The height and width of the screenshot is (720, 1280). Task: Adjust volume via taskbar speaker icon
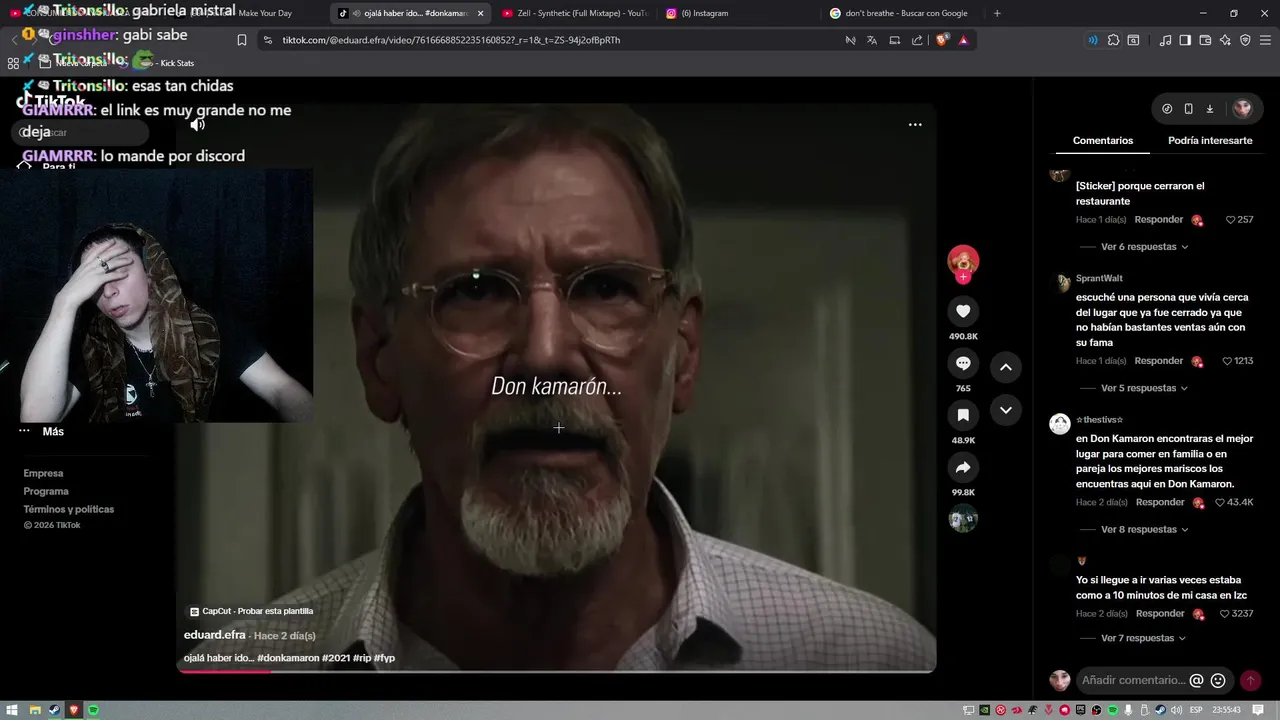tap(1177, 710)
